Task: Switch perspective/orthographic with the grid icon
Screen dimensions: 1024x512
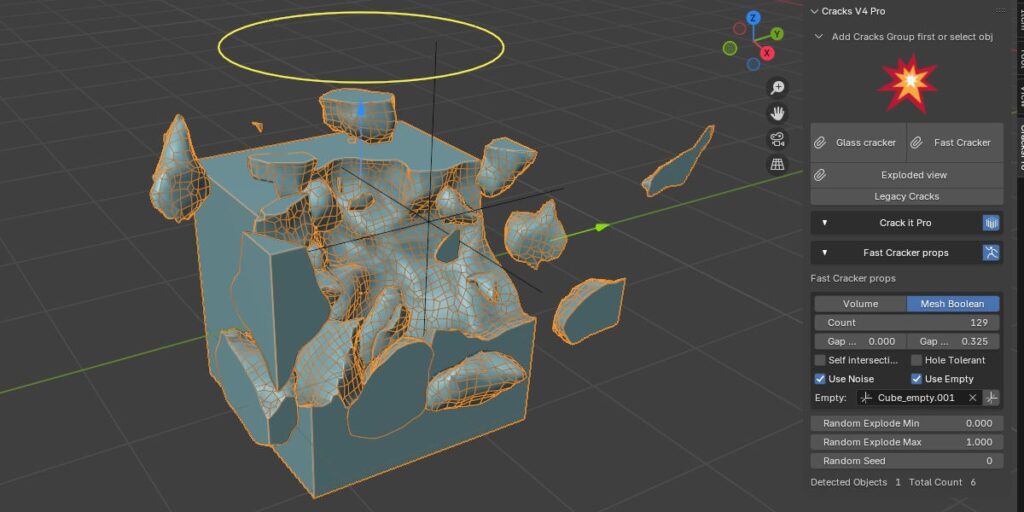Action: (x=777, y=164)
